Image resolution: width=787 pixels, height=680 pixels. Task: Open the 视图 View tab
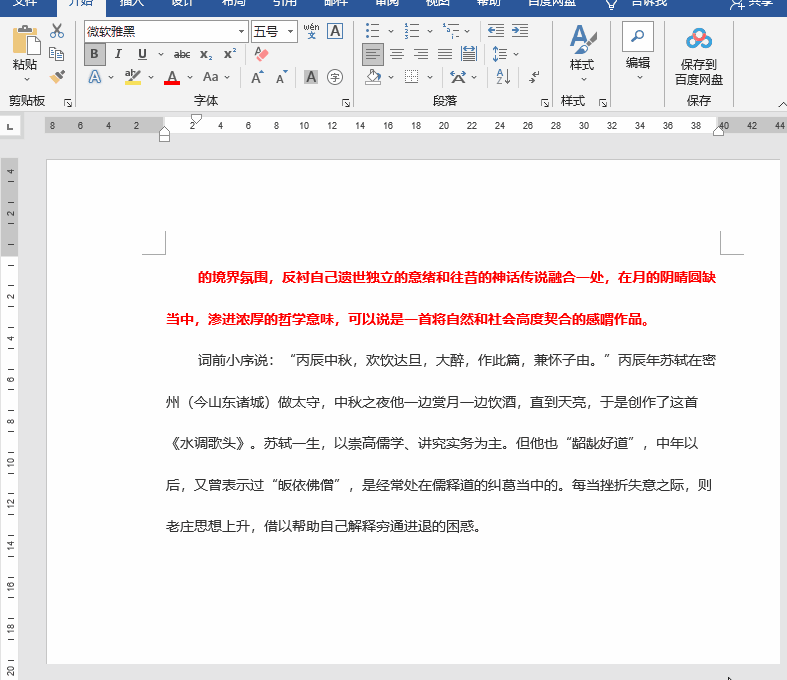[438, 4]
